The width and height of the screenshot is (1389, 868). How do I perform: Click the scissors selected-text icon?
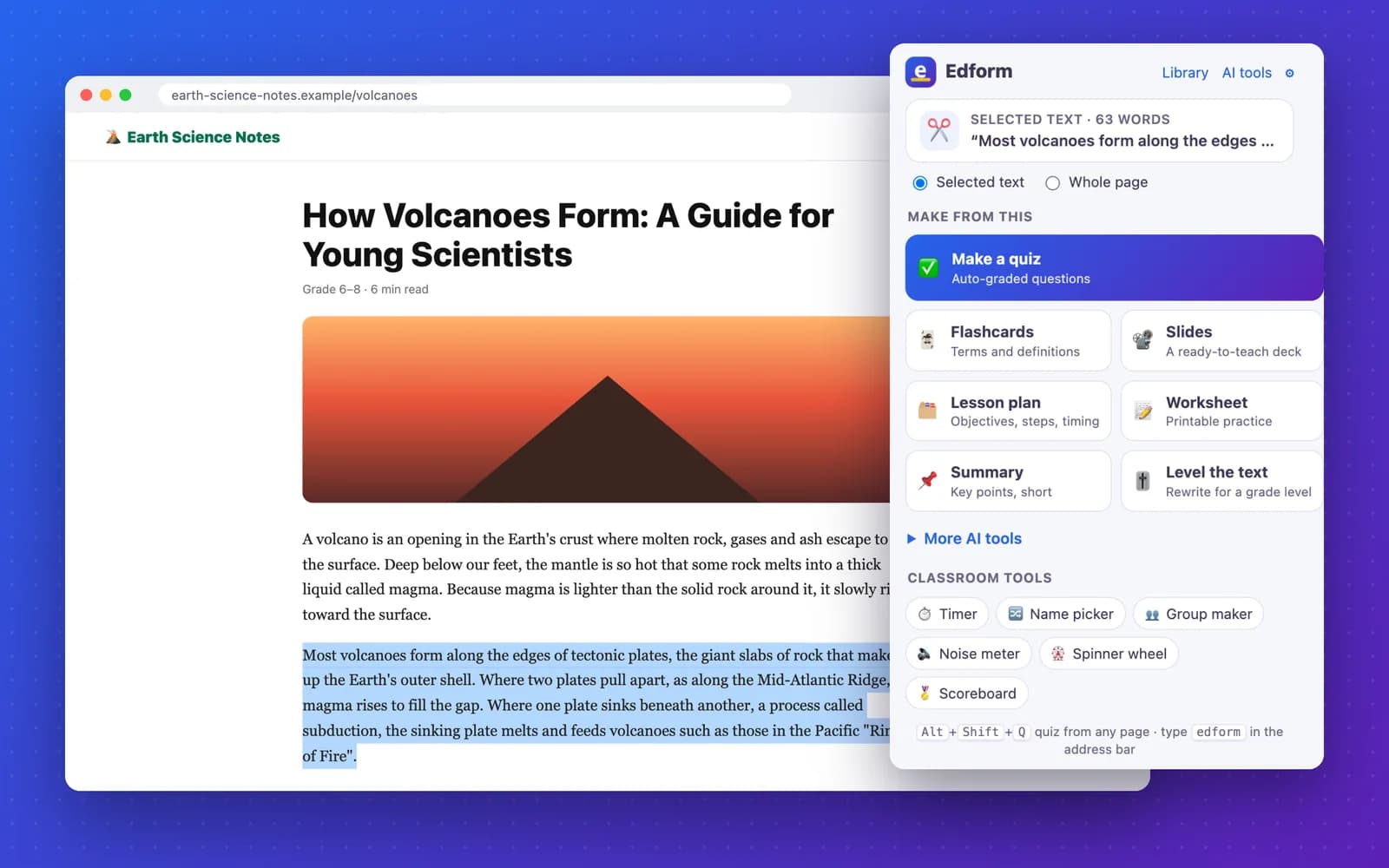tap(938, 130)
